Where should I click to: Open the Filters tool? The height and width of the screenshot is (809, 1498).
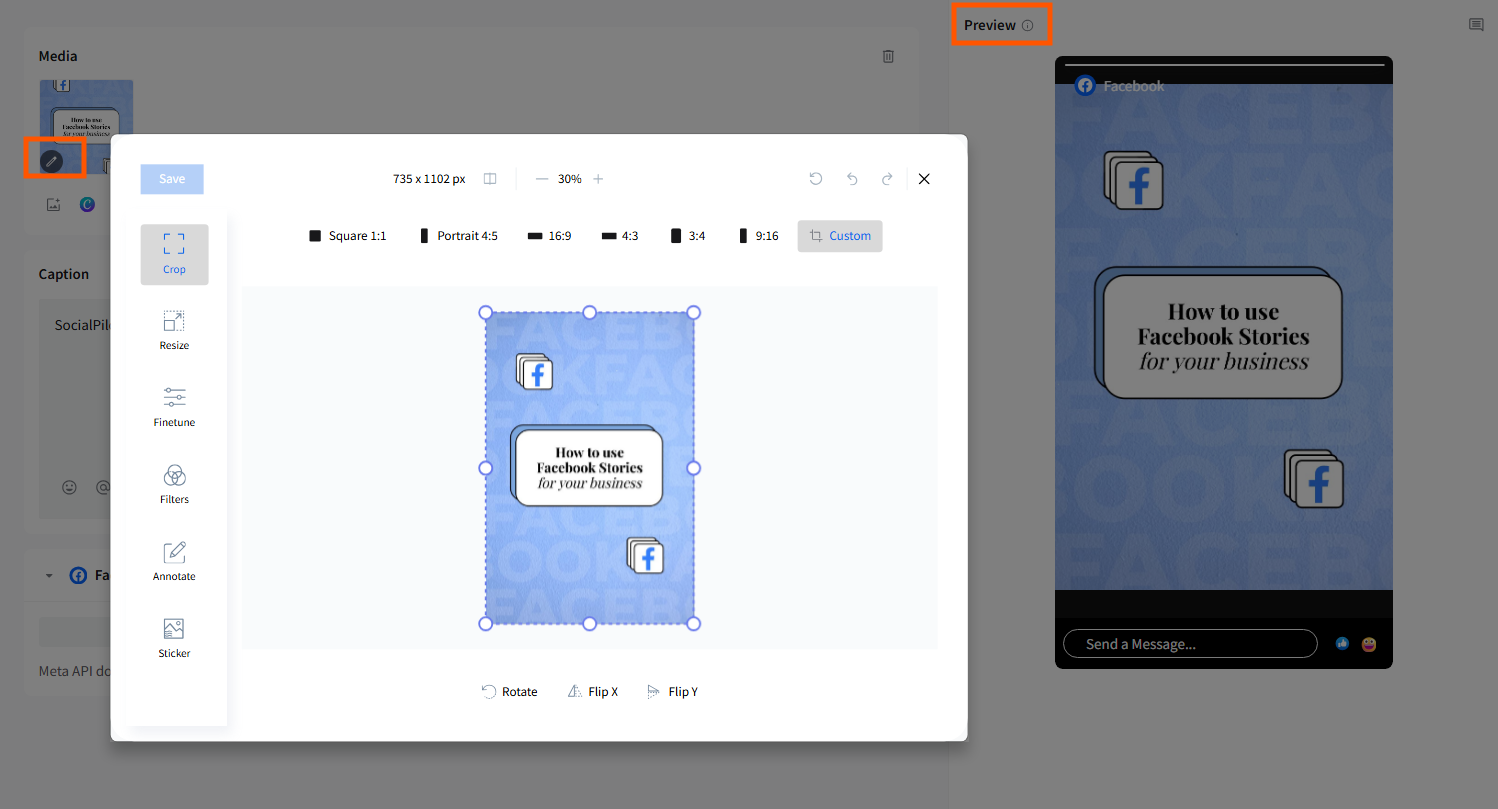pos(174,485)
